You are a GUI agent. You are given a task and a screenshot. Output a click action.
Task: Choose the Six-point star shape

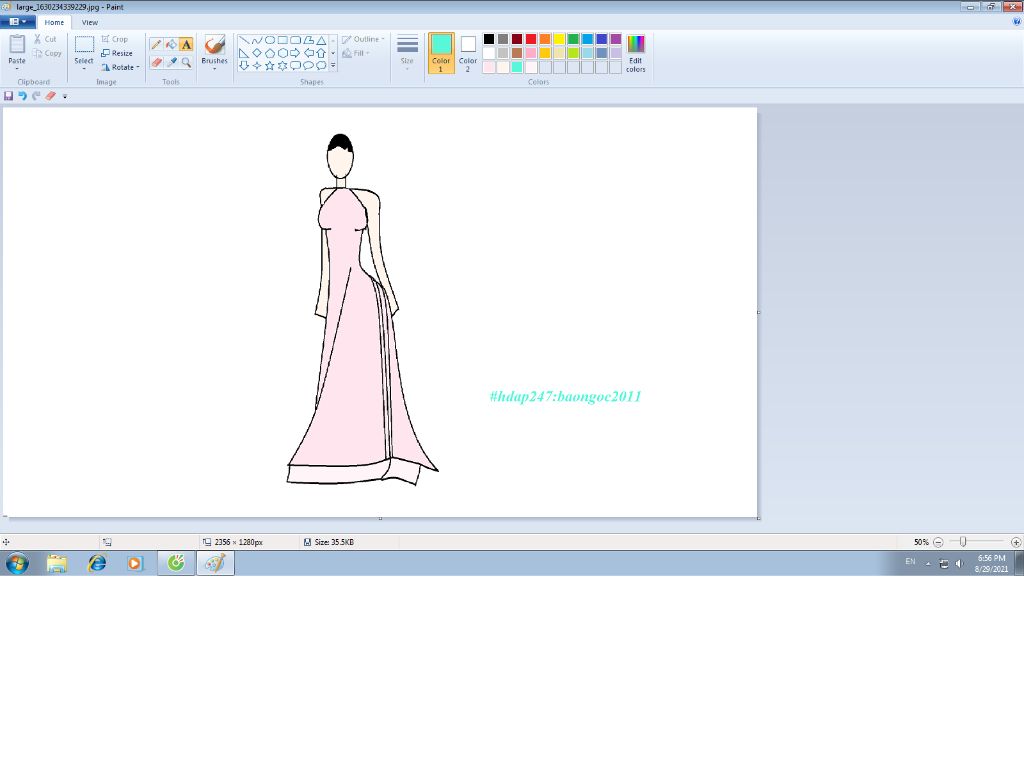click(x=282, y=65)
